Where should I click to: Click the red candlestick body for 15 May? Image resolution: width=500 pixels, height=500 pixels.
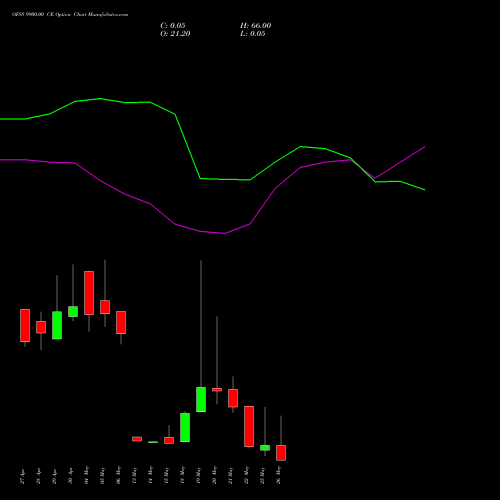169,440
